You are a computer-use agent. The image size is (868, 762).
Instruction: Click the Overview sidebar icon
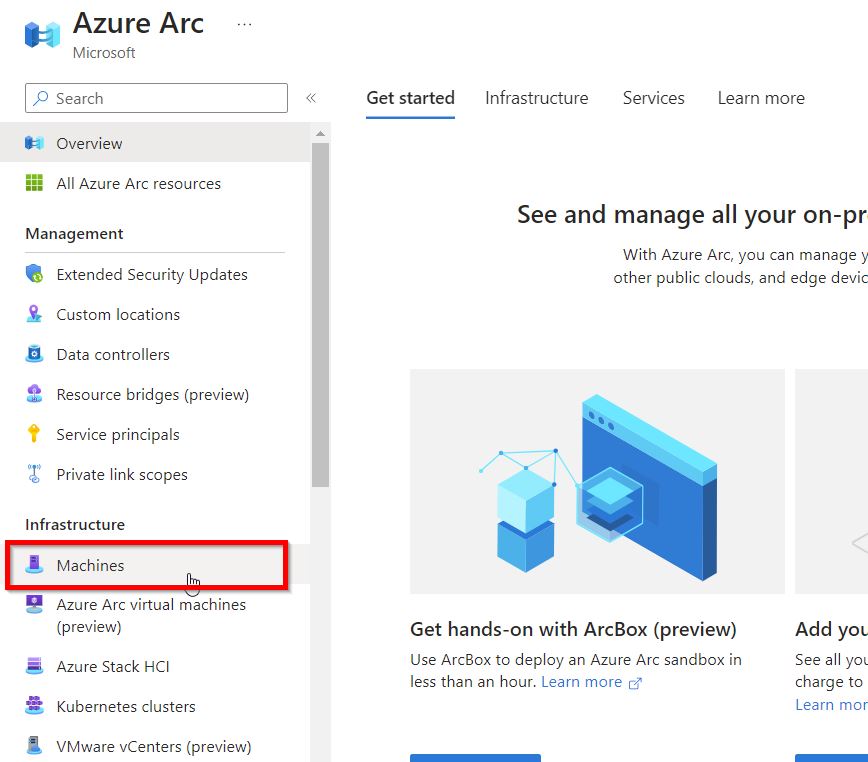tap(34, 143)
